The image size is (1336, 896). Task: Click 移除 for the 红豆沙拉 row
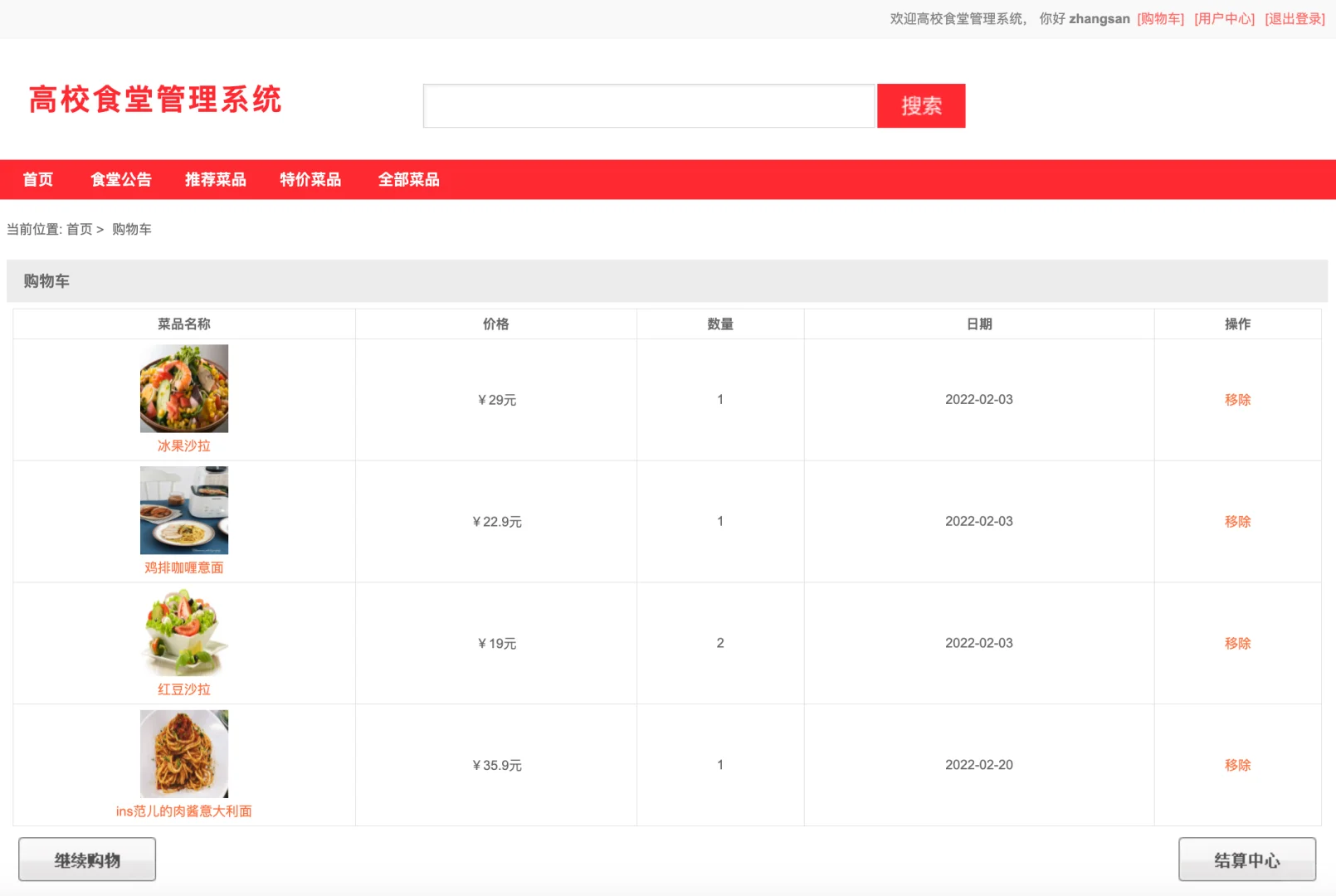[1237, 643]
